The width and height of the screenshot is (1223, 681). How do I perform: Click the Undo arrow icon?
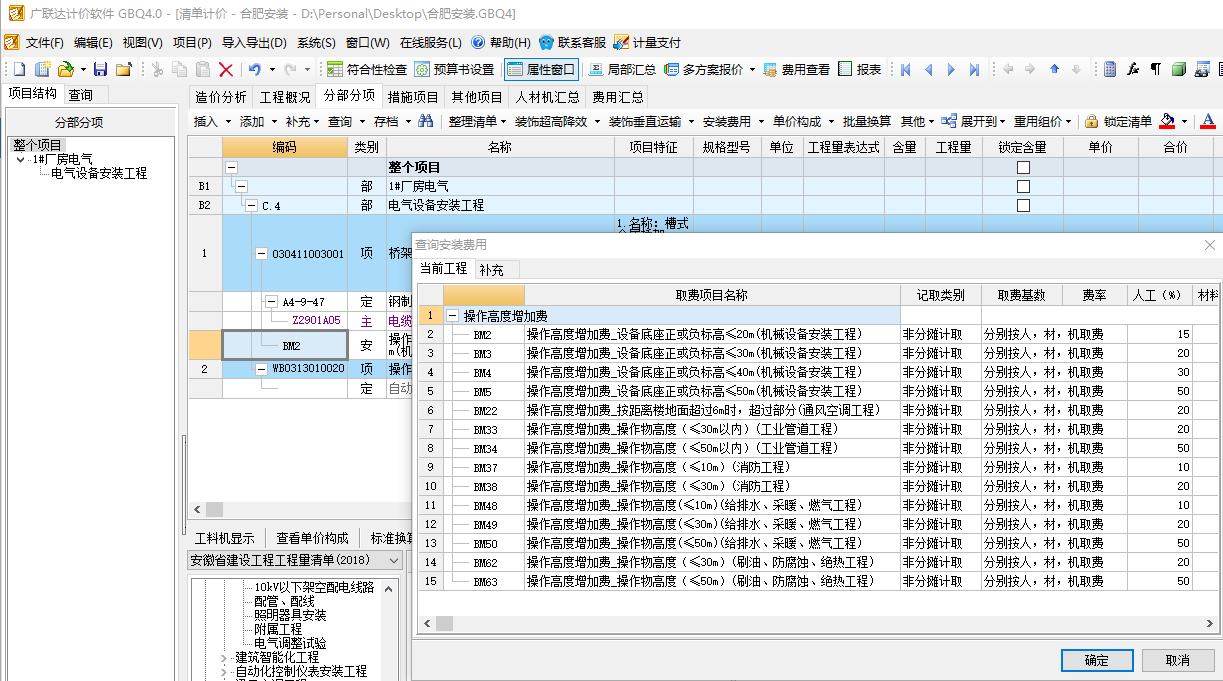point(255,69)
